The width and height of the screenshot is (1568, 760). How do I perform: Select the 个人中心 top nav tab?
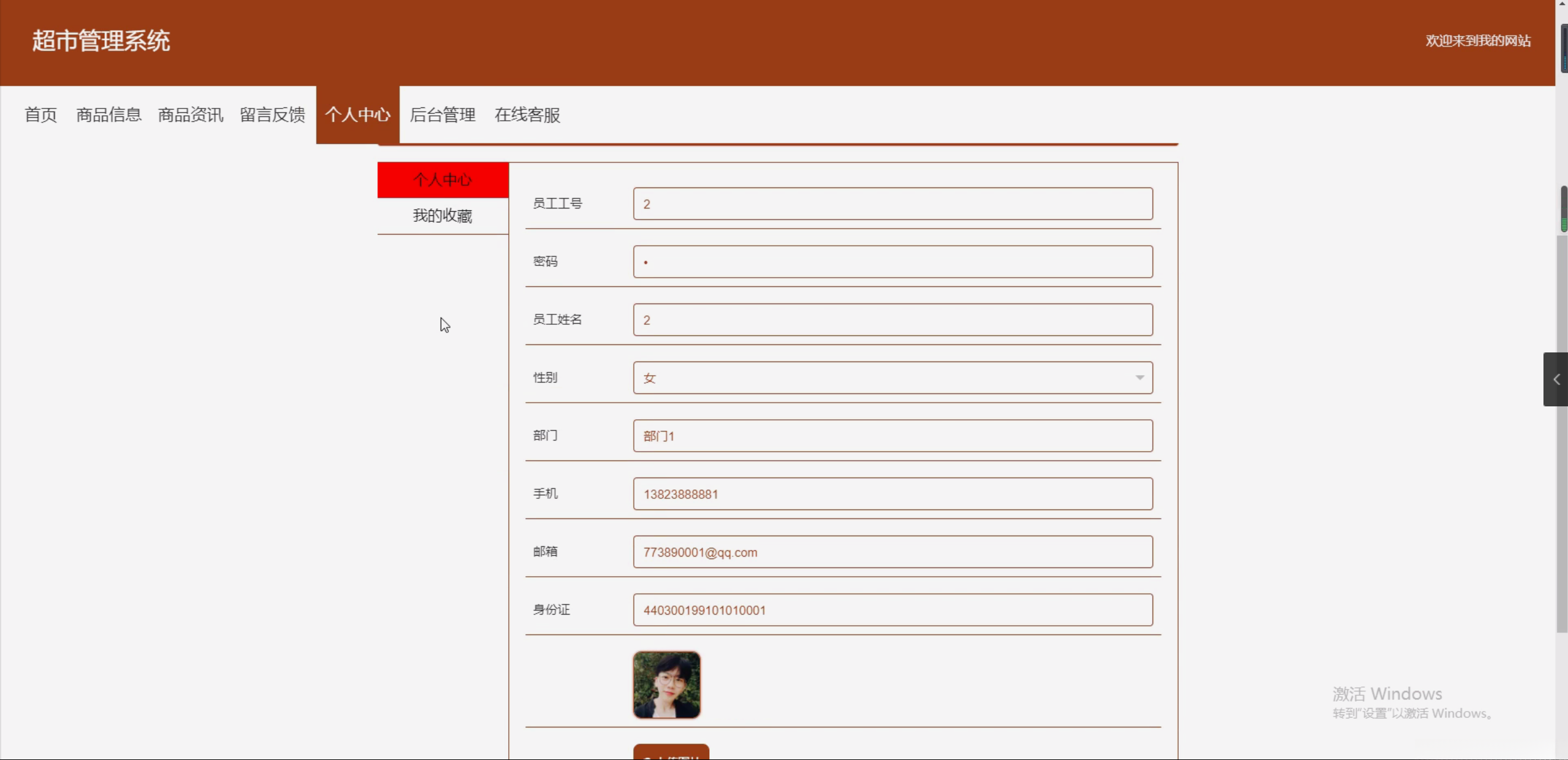click(x=357, y=115)
